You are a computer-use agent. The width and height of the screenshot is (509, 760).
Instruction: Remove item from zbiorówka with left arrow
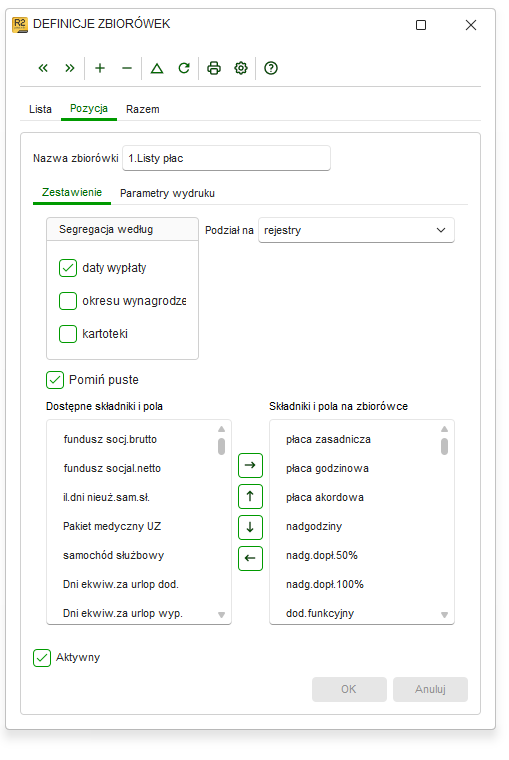(250, 558)
